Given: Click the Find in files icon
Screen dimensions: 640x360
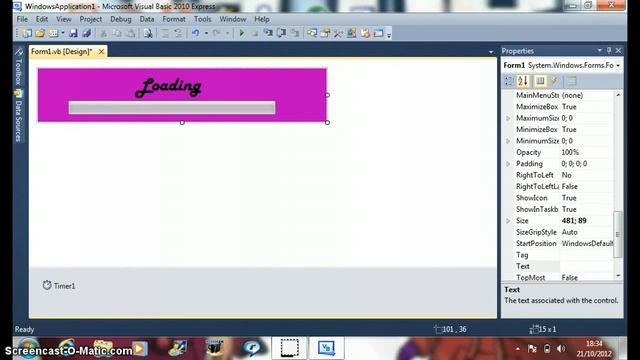Looking at the screenshot, I should pos(148,33).
